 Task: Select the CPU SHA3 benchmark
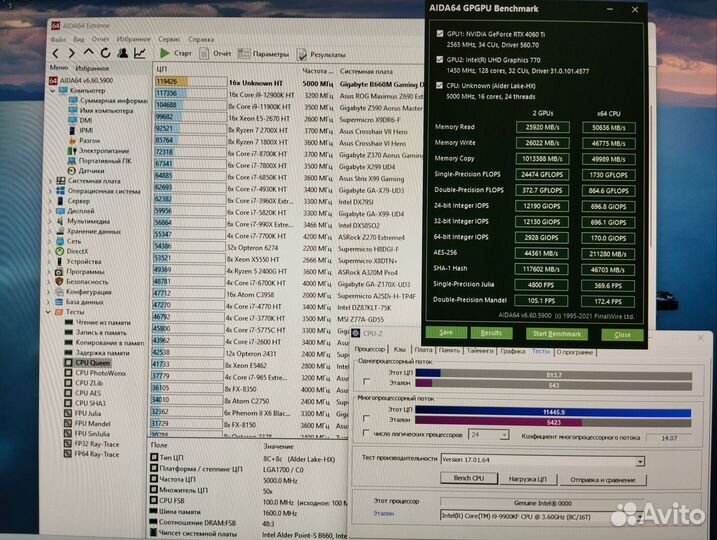(85, 403)
